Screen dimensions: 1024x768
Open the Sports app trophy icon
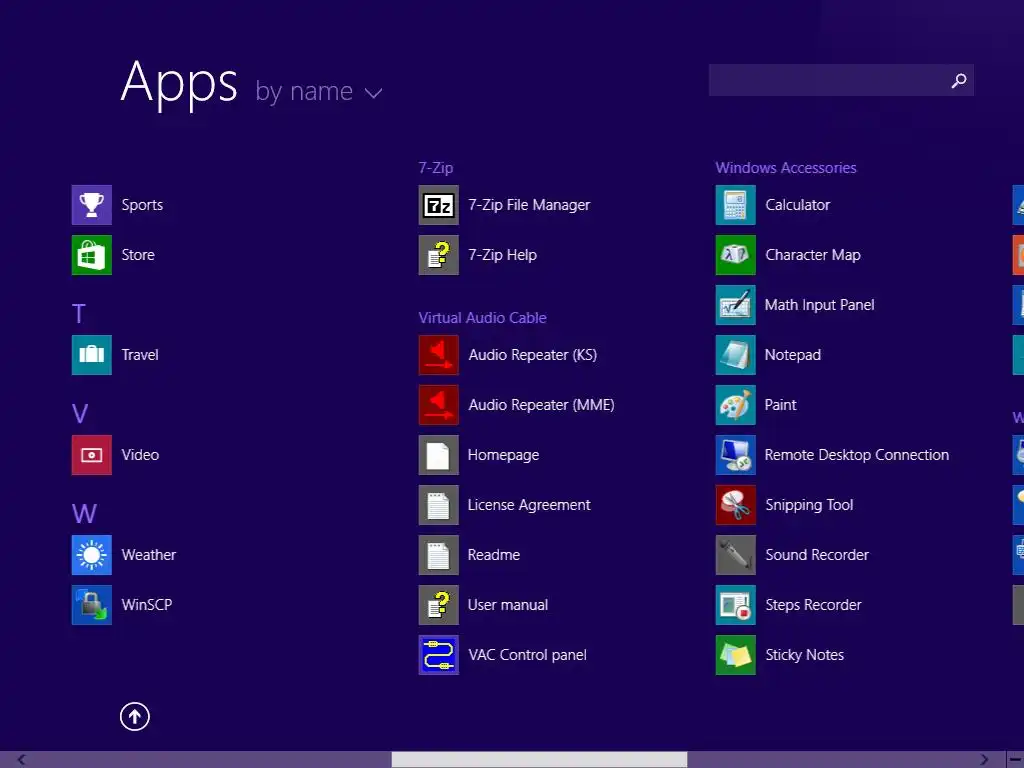click(x=91, y=205)
